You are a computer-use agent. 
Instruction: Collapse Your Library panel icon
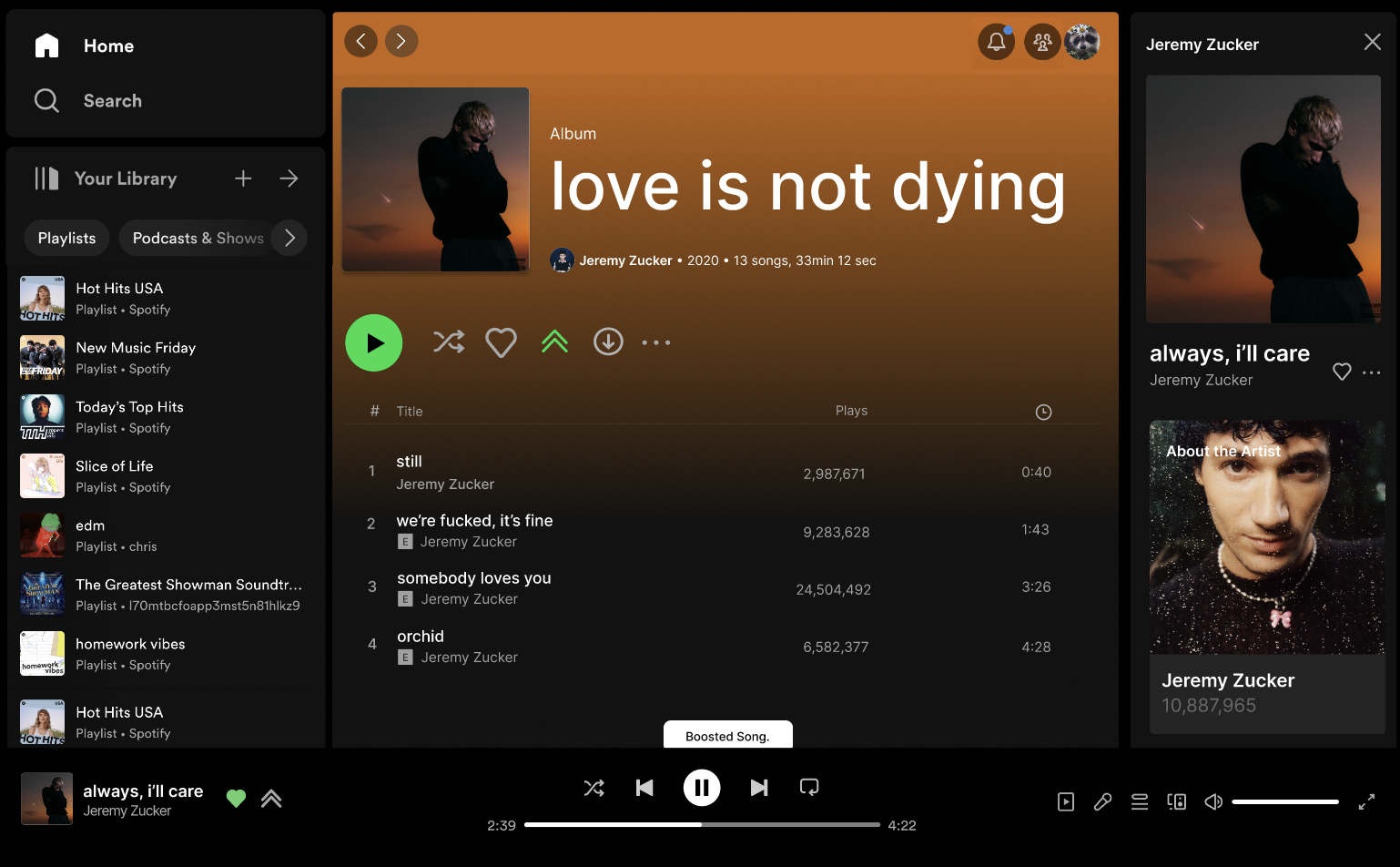[x=46, y=178]
